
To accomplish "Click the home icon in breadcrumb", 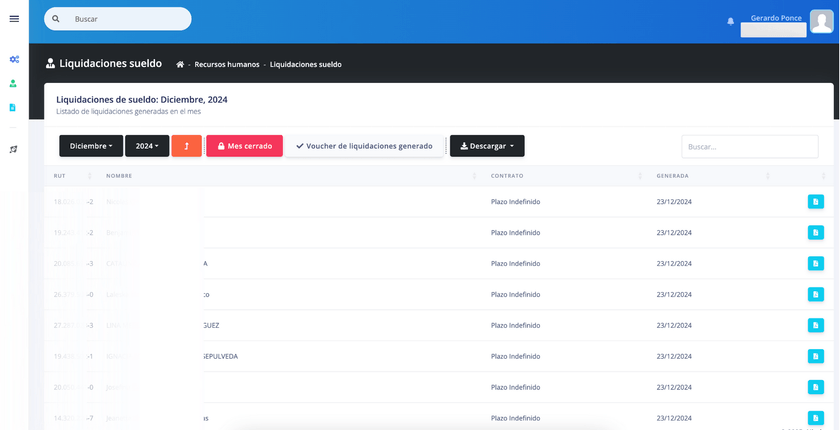I will [x=180, y=64].
